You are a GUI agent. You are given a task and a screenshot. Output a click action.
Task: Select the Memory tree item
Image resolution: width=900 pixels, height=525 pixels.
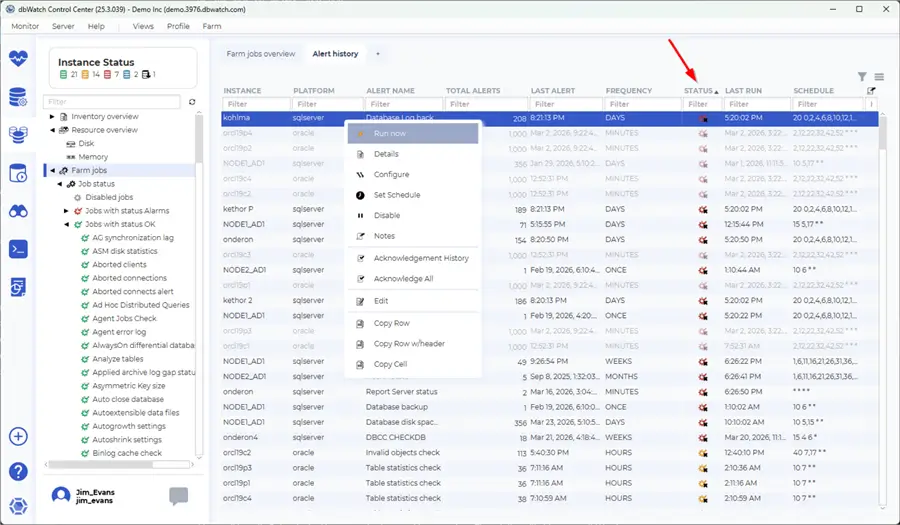(93, 157)
